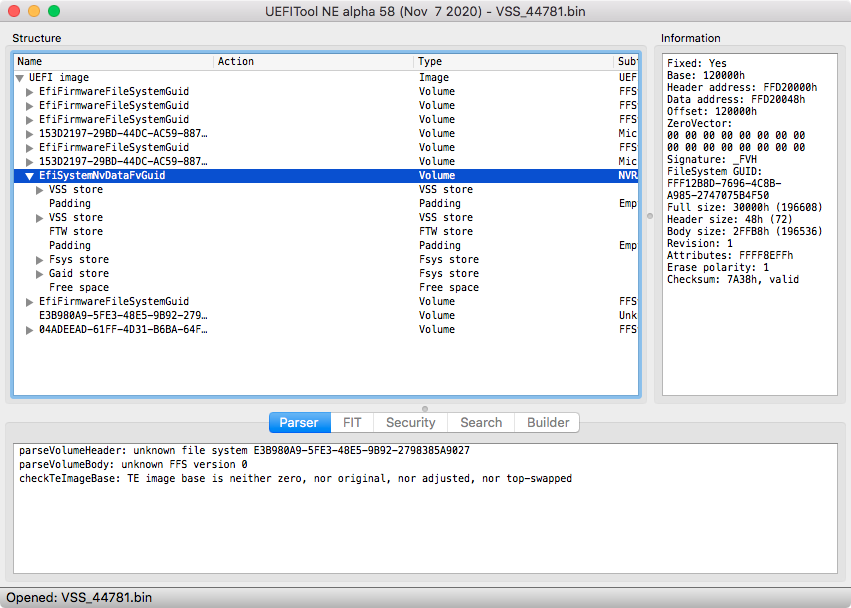851x608 pixels.
Task: Click the ZeroVector label in Information
Action: 700,123
